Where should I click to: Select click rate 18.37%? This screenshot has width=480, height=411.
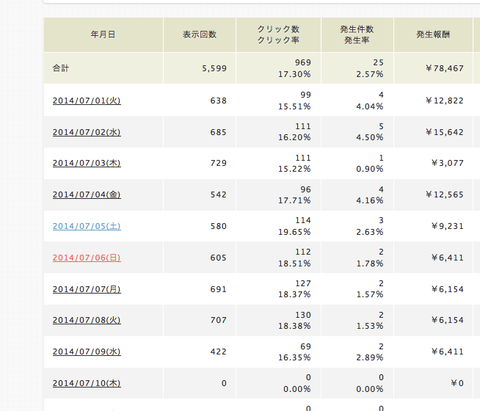(295, 294)
